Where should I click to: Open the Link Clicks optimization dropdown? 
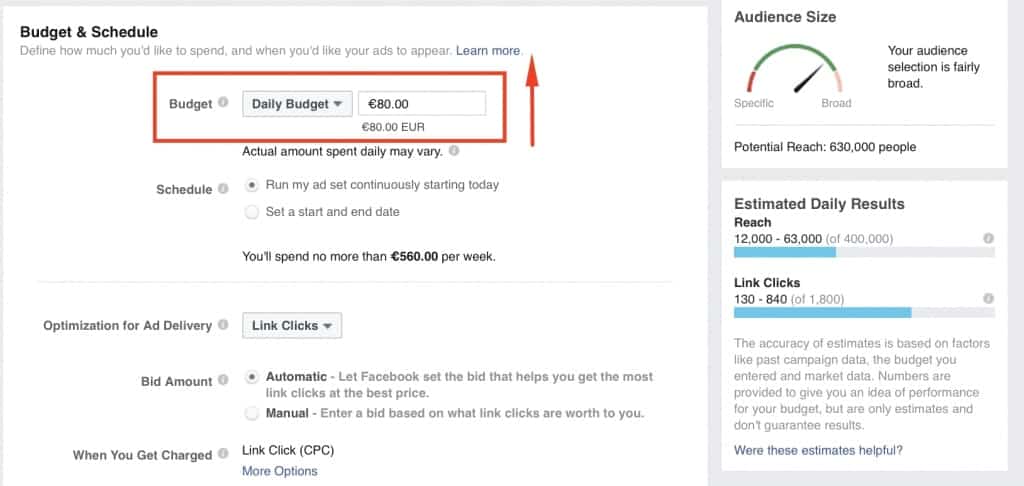pyautogui.click(x=292, y=325)
